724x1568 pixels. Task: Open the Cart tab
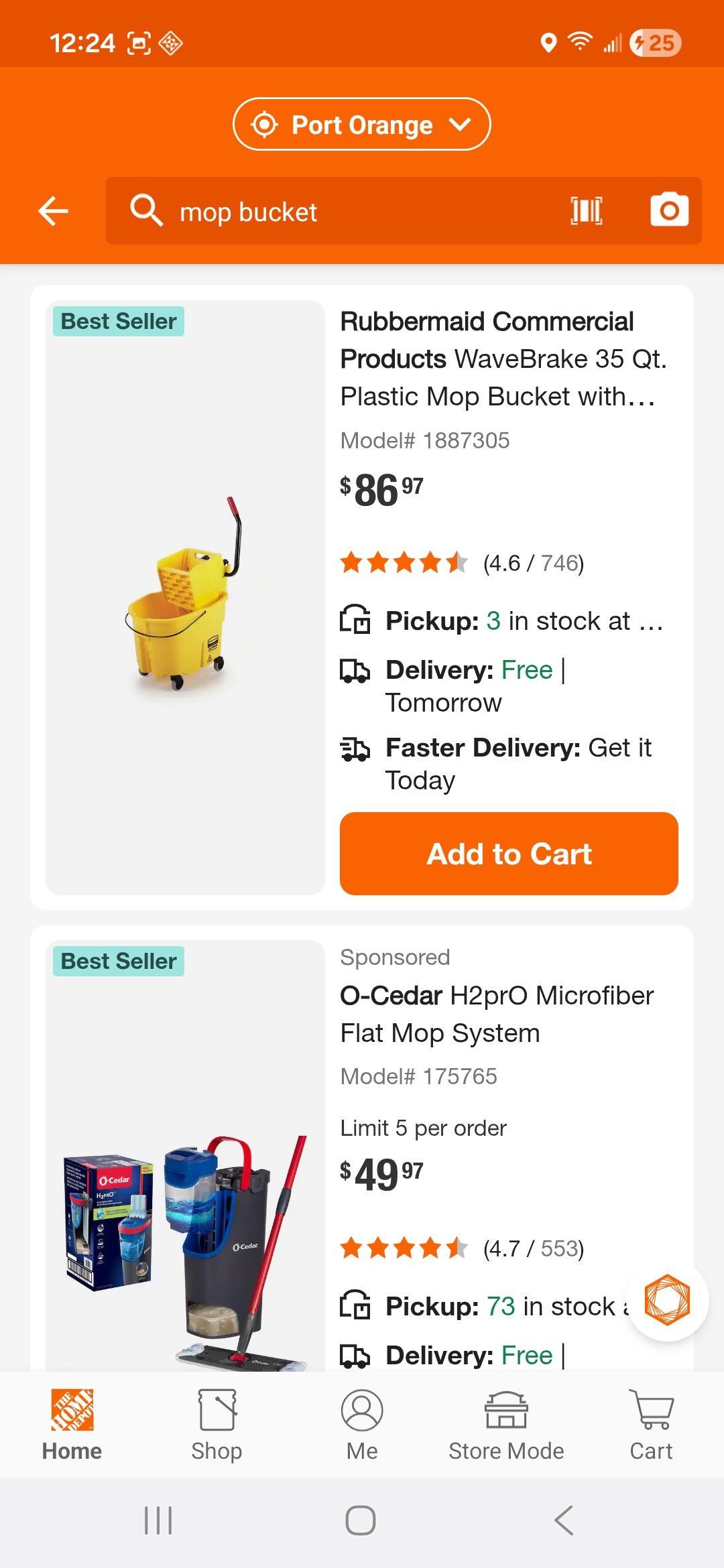tap(650, 1425)
